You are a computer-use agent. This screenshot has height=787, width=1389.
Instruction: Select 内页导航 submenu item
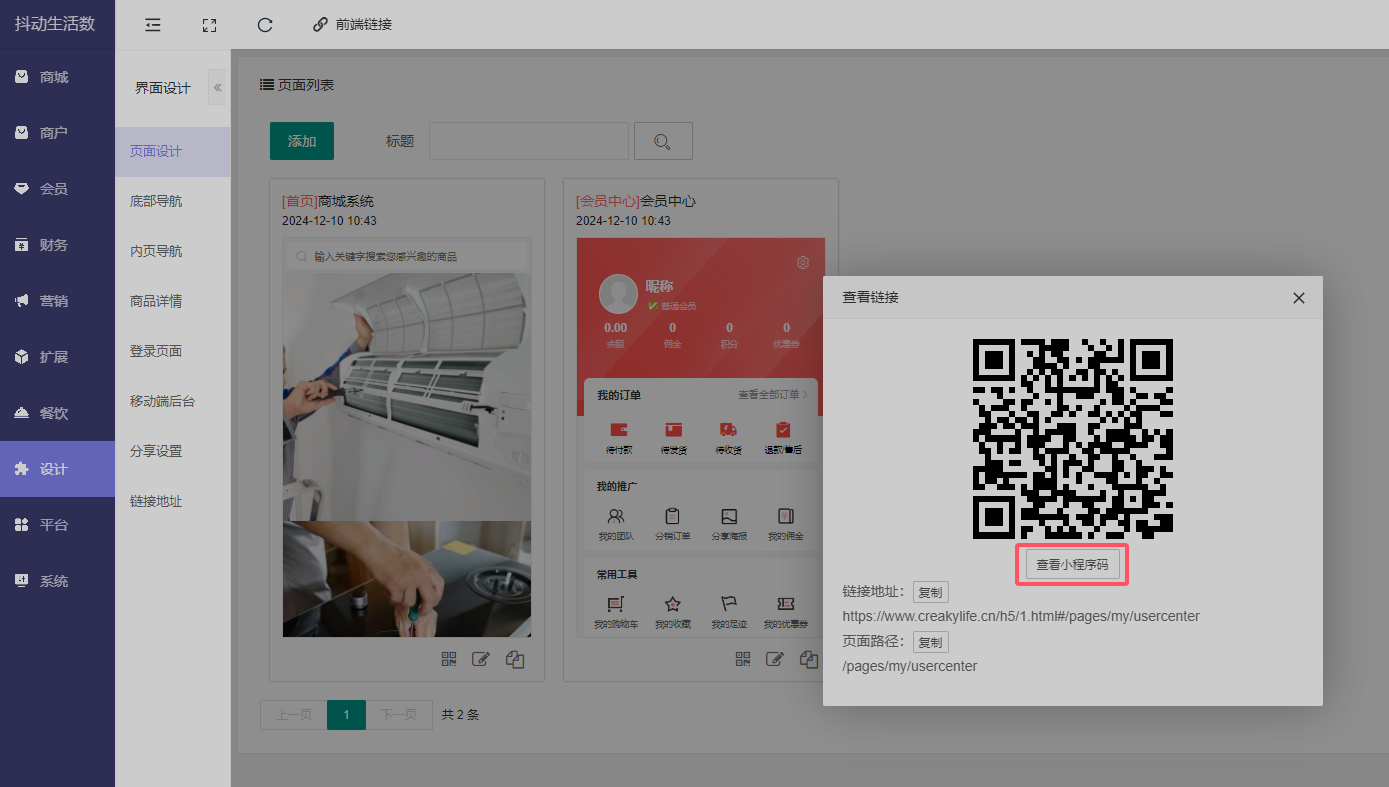[x=172, y=252]
